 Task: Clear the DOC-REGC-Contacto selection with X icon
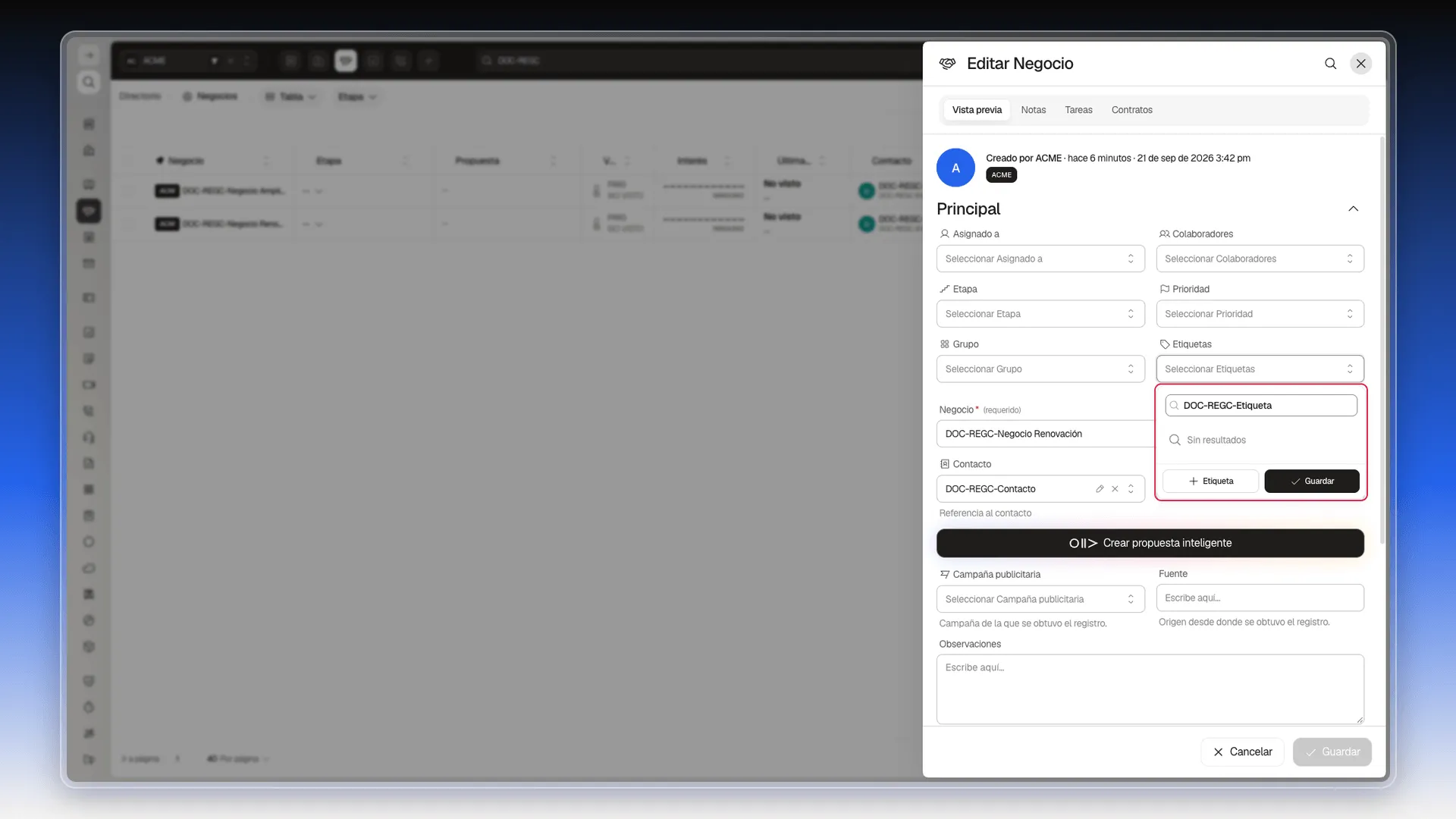click(1115, 489)
